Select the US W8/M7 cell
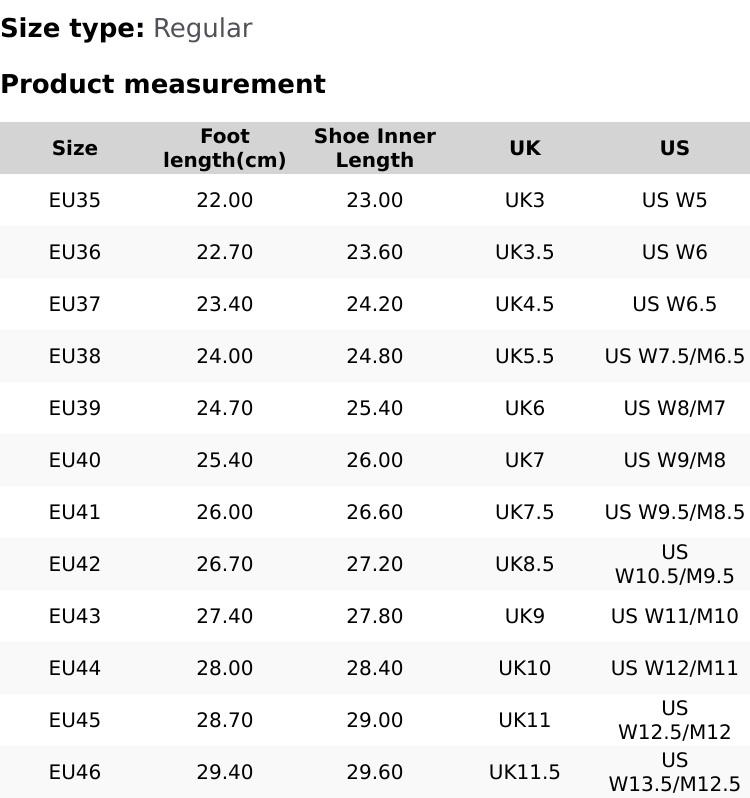This screenshot has height=798, width=750. (x=675, y=408)
